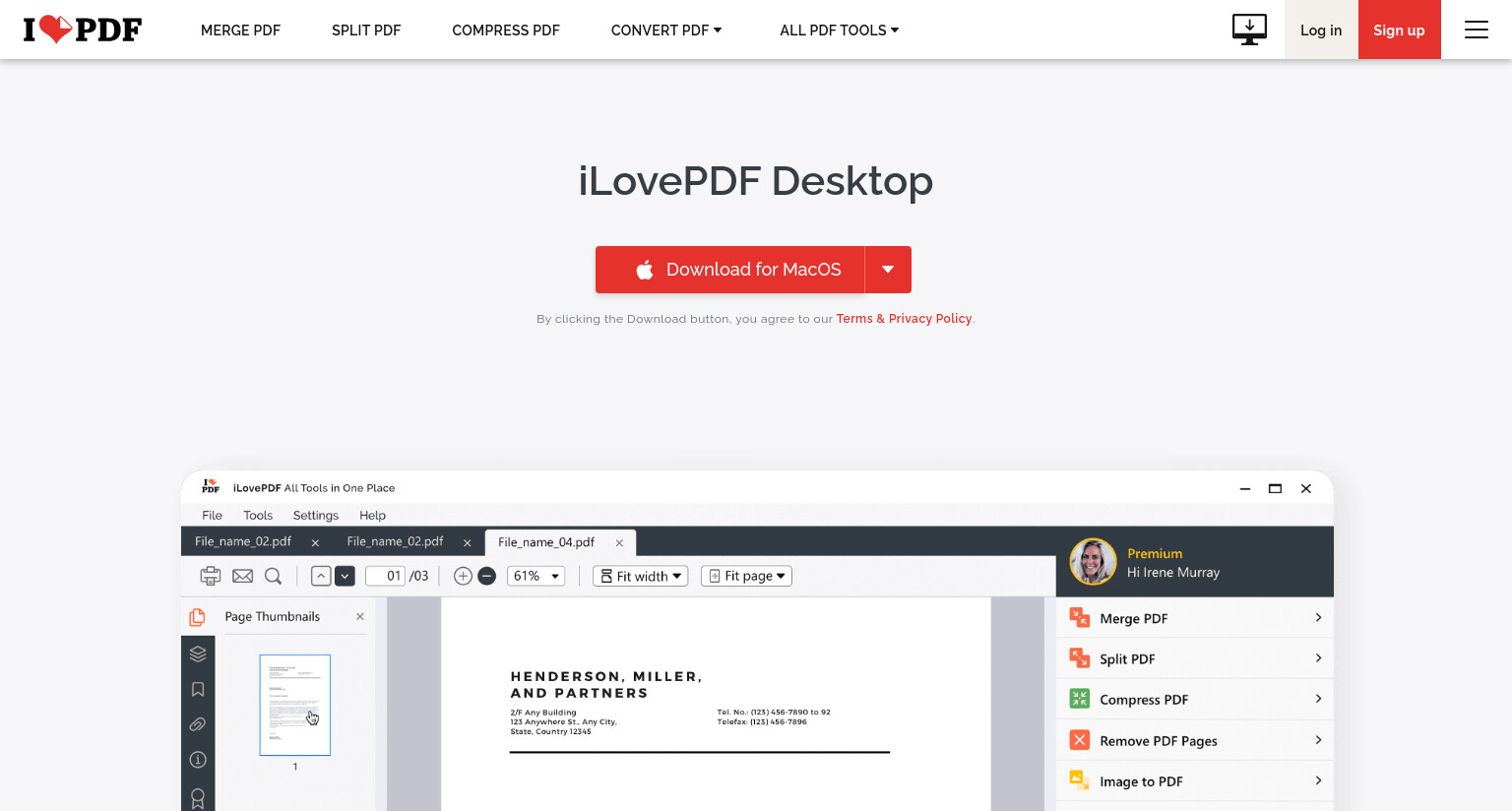Click the Compress PDF tool icon

(1080, 699)
